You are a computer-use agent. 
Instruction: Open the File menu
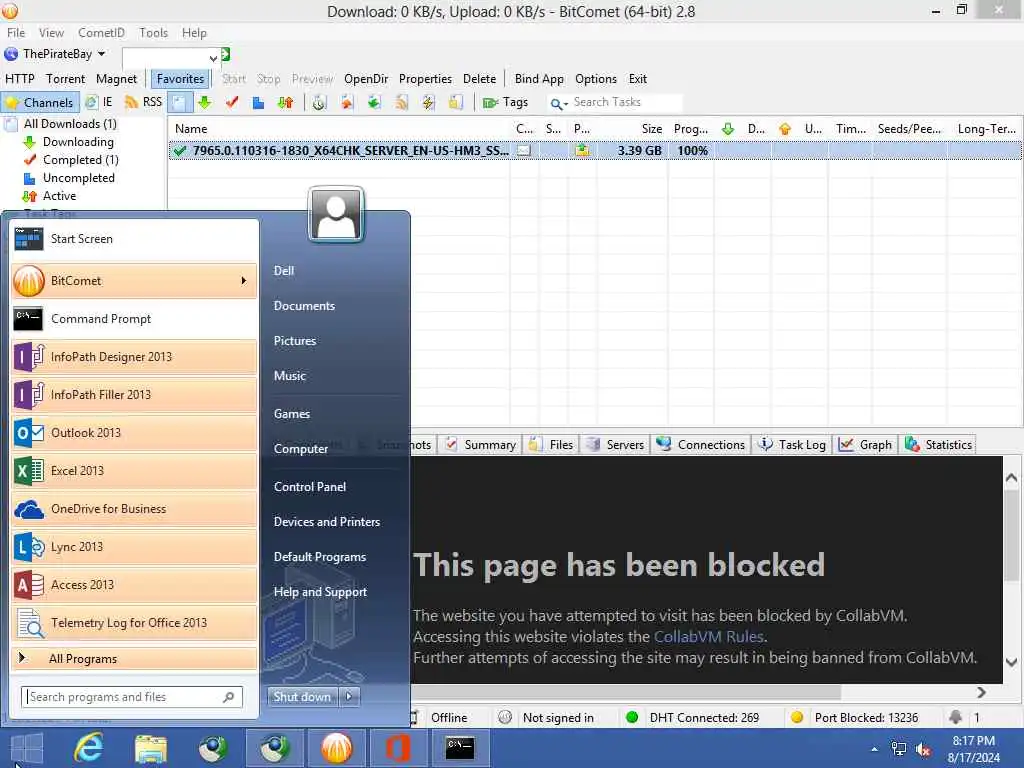[x=16, y=33]
